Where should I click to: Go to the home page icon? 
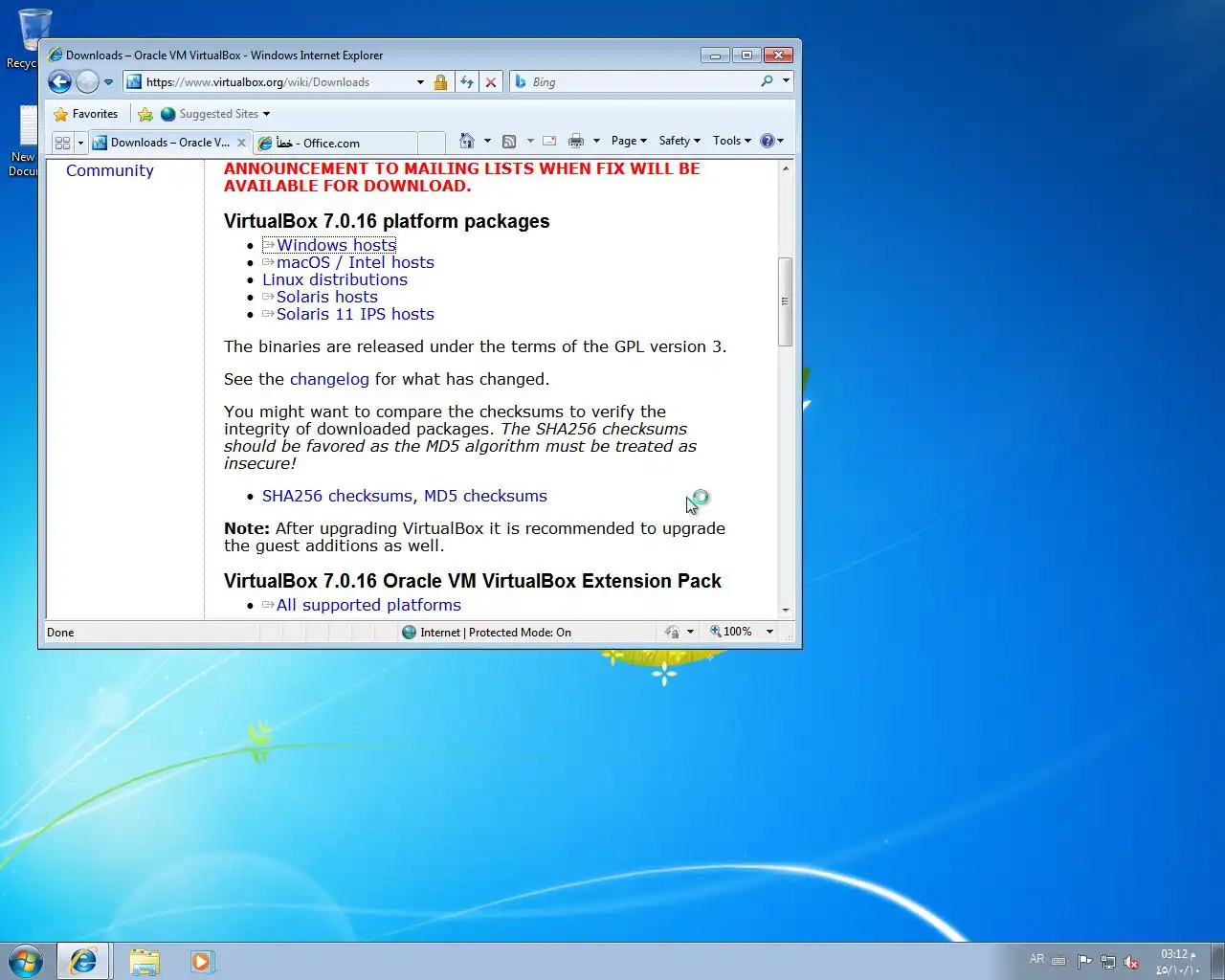[x=467, y=141]
